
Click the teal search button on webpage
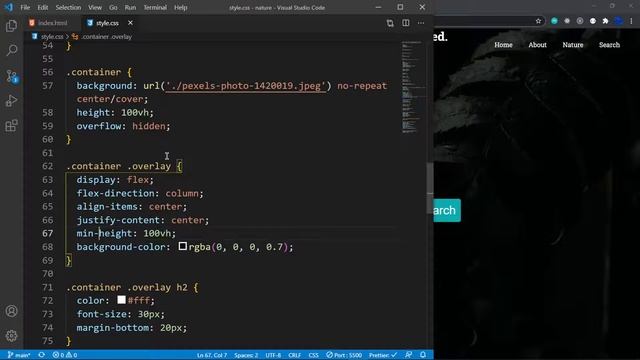(447, 210)
